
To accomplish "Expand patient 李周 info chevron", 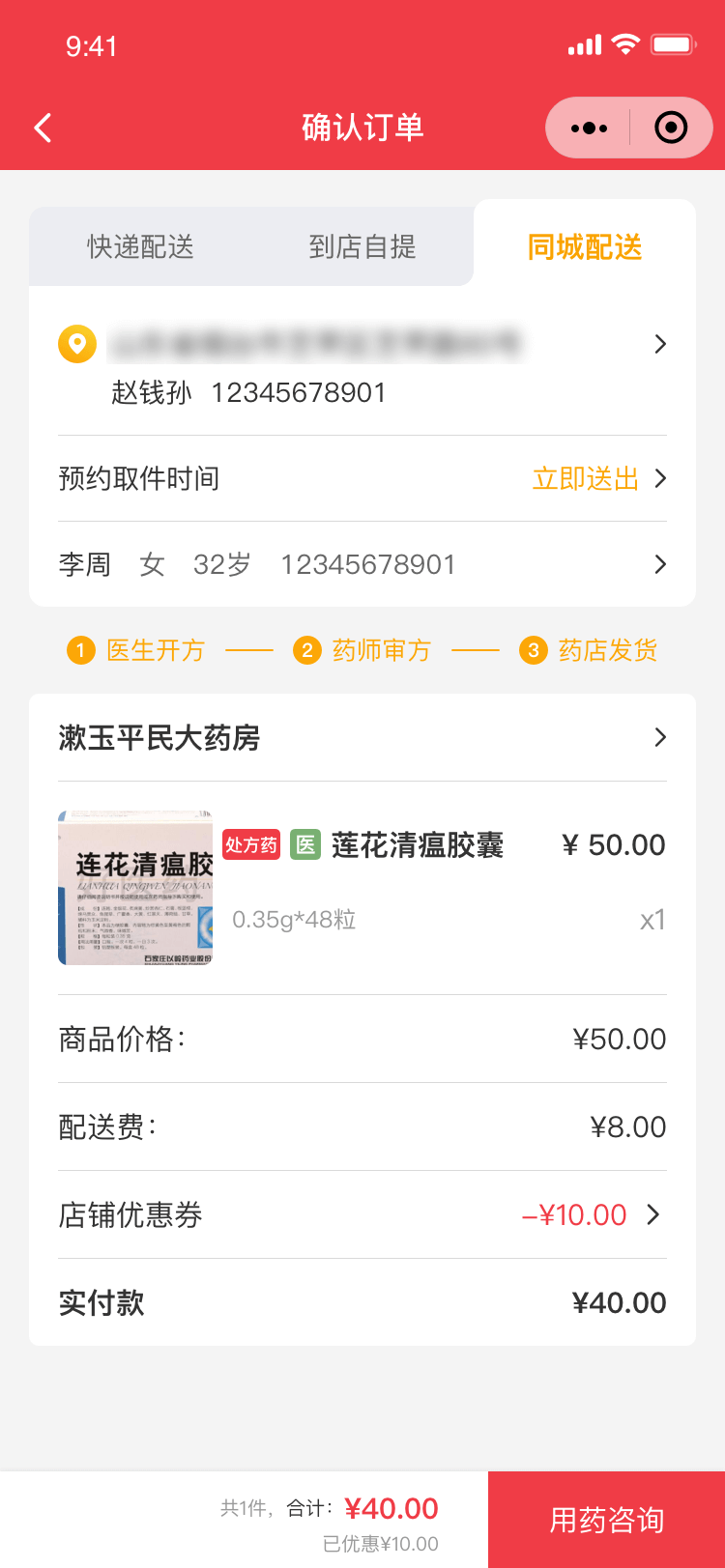I will click(x=660, y=564).
